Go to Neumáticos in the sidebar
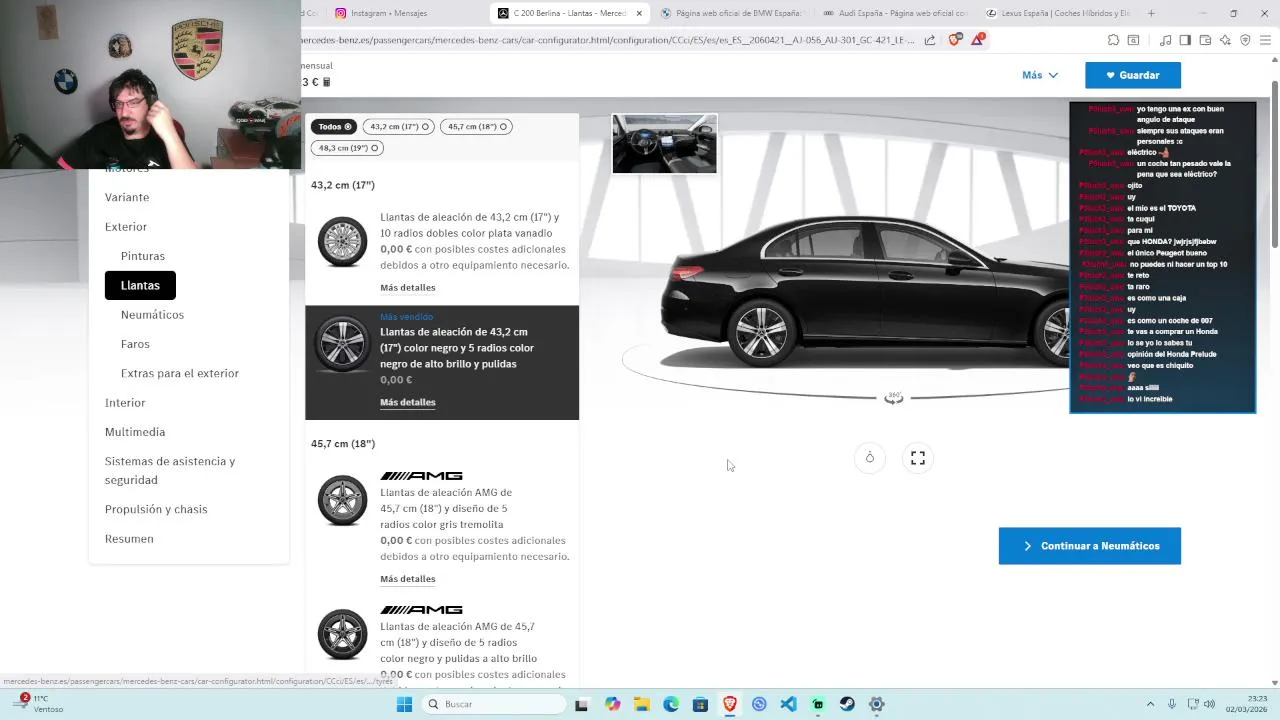Screen dimensions: 1280x720 [152, 314]
